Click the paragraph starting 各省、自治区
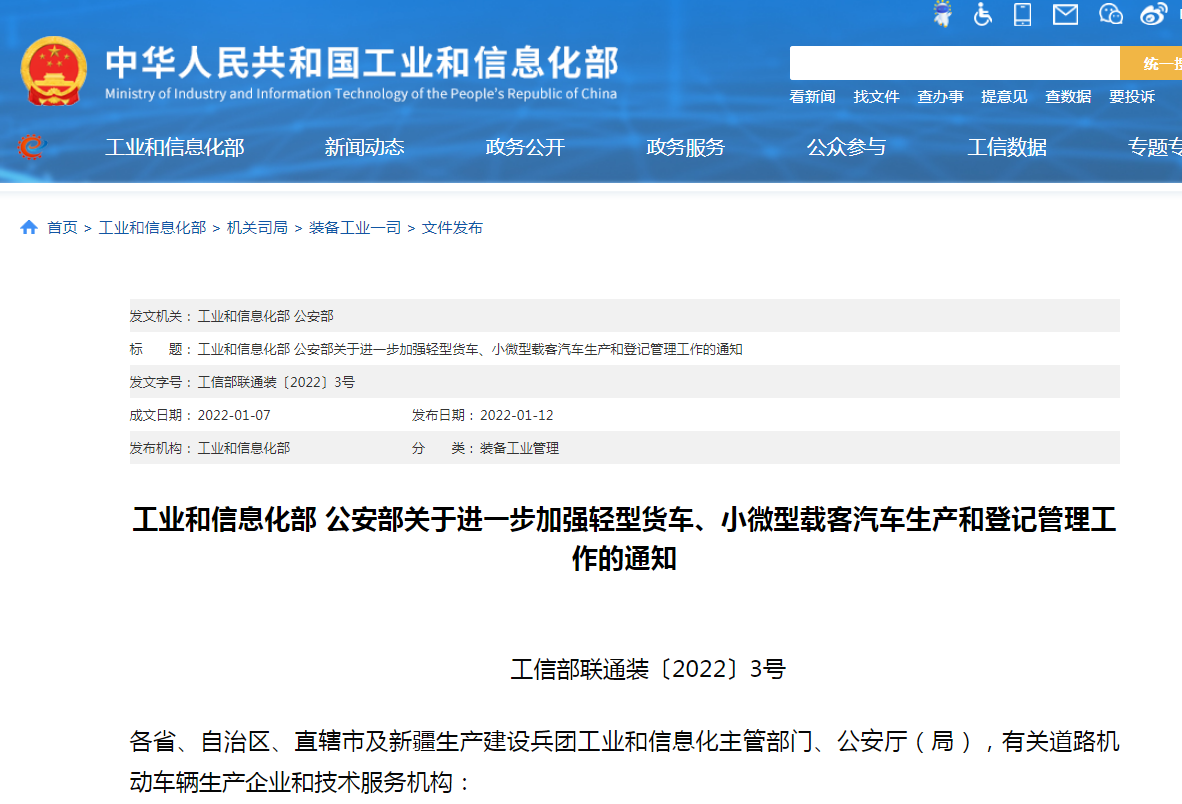This screenshot has height=804, width=1182. (x=624, y=762)
